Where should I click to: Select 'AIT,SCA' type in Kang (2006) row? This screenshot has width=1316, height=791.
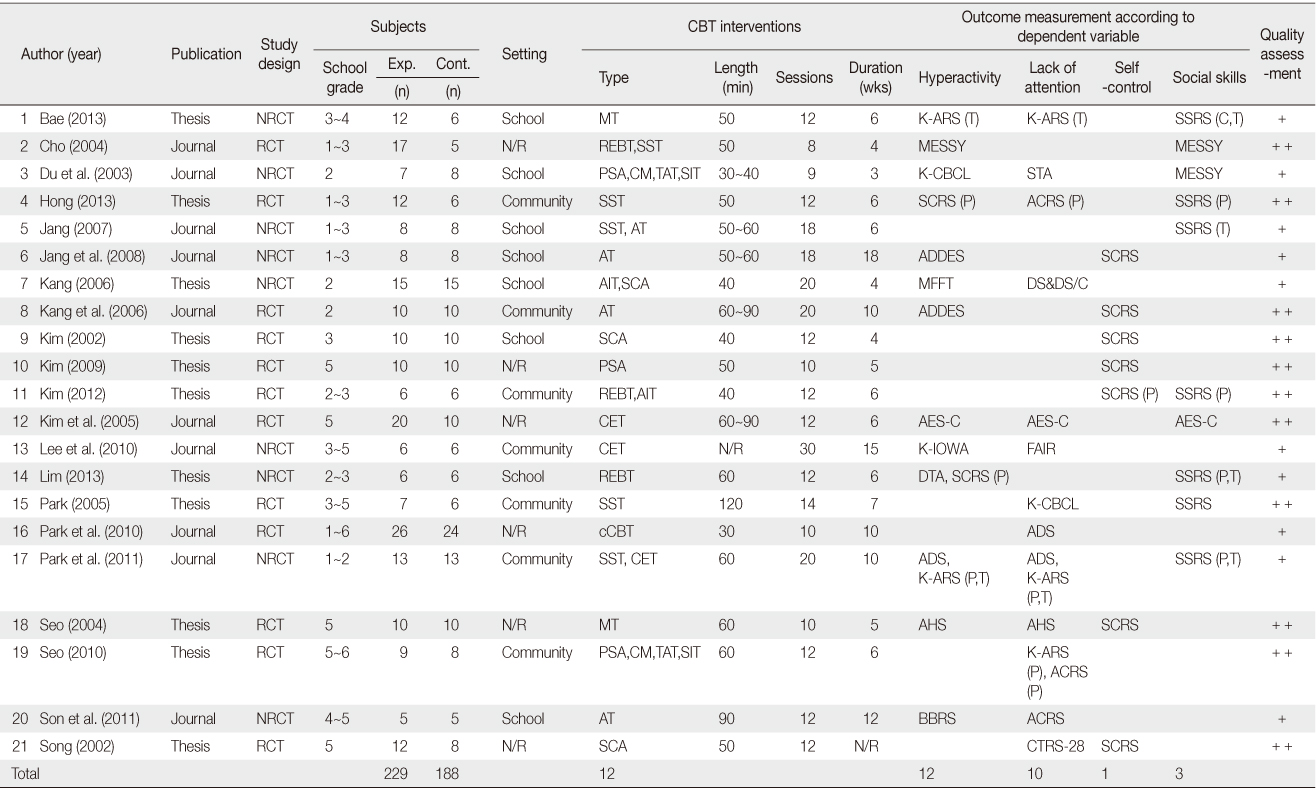[623, 284]
